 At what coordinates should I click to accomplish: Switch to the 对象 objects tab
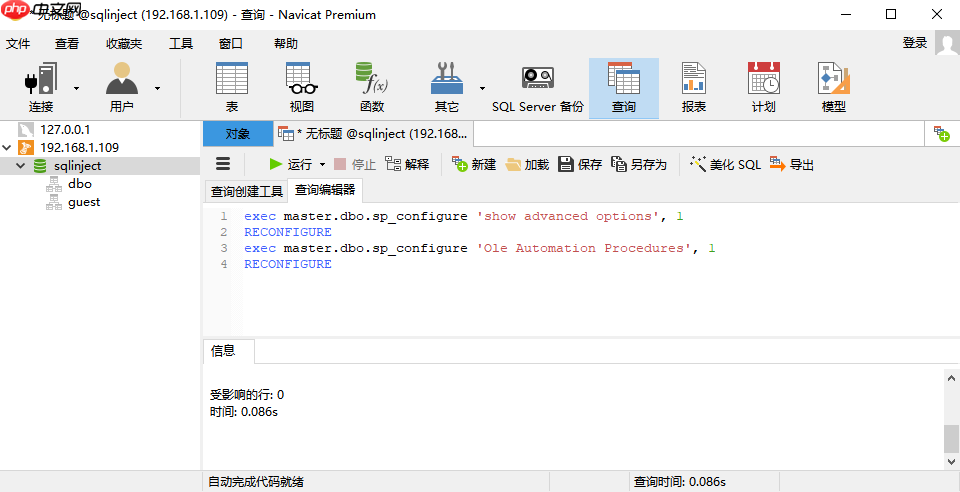238,134
